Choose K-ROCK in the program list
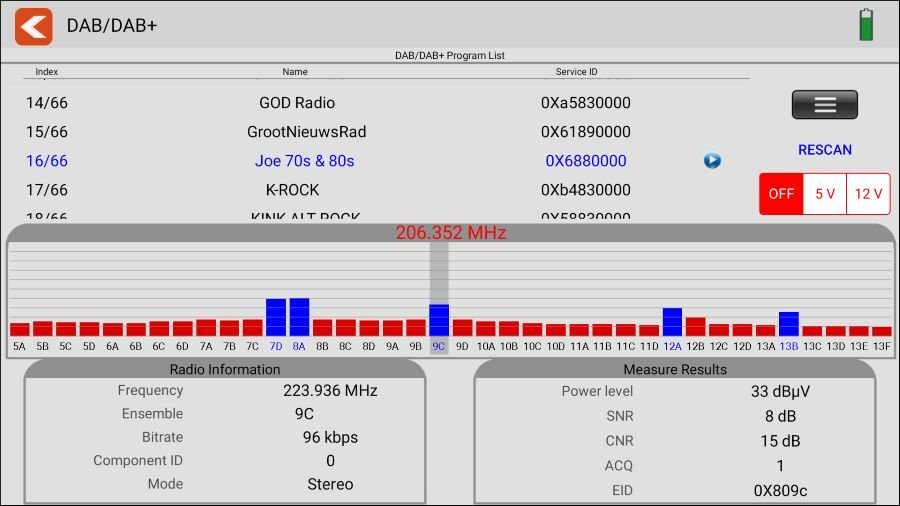900x506 pixels. pyautogui.click(x=292, y=190)
